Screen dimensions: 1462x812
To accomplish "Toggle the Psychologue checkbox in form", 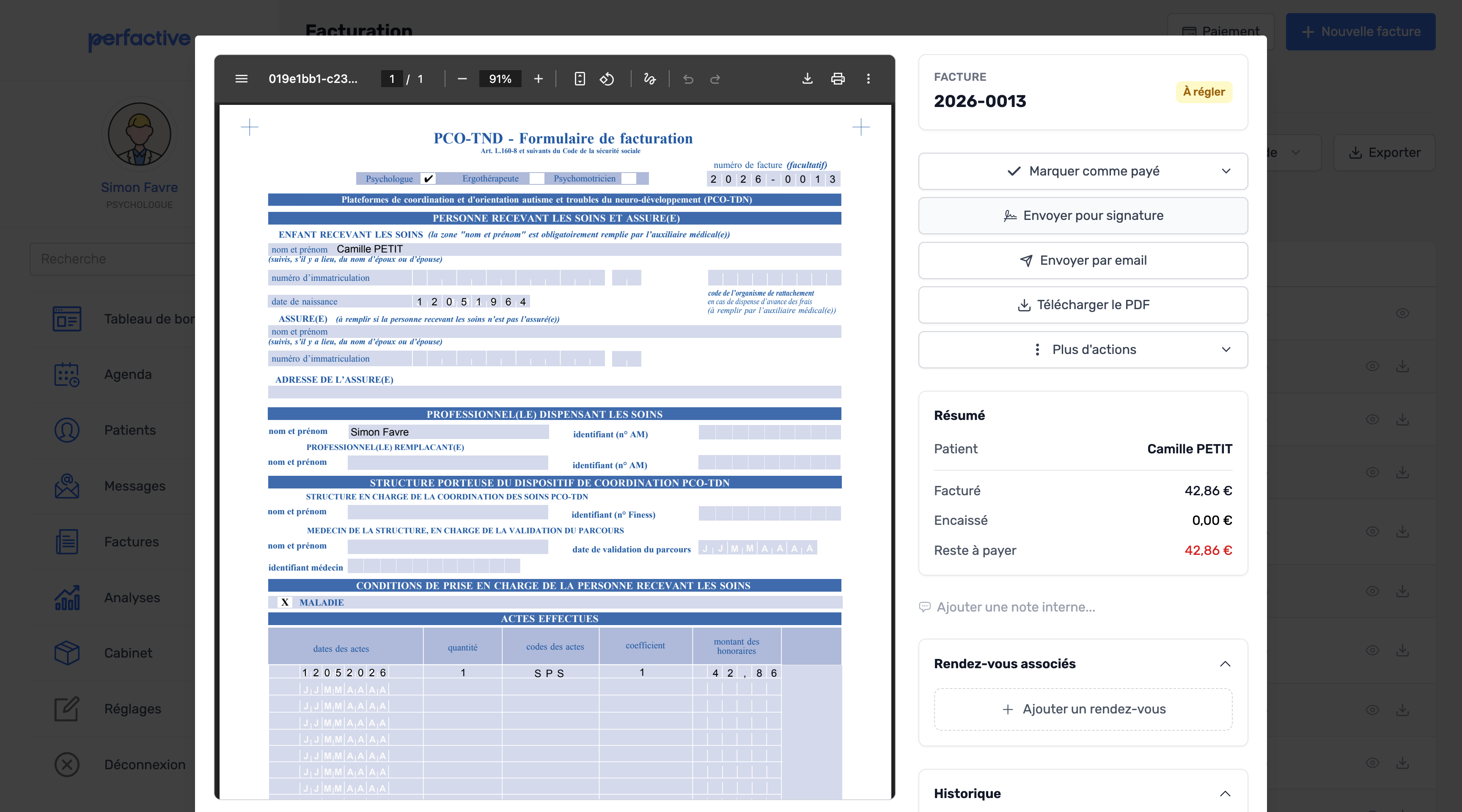I will [429, 179].
